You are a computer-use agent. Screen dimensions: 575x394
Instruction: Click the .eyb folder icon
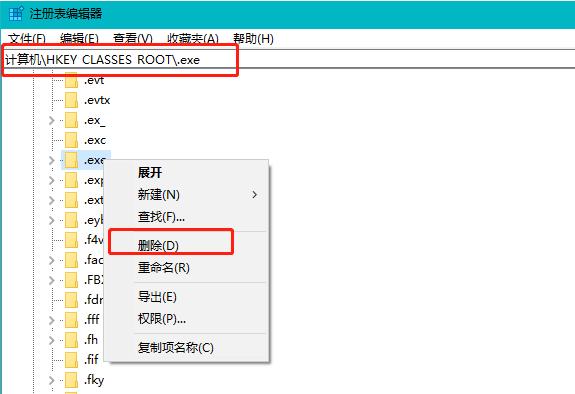click(71, 220)
